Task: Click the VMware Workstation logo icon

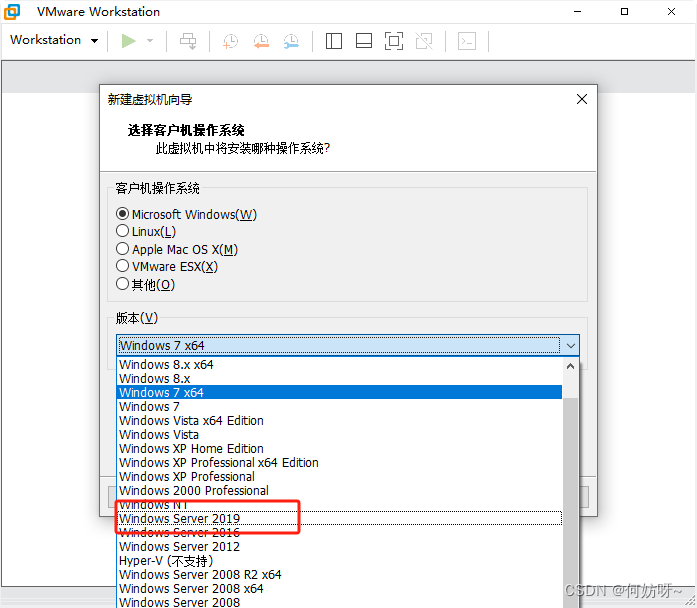Action: point(12,12)
